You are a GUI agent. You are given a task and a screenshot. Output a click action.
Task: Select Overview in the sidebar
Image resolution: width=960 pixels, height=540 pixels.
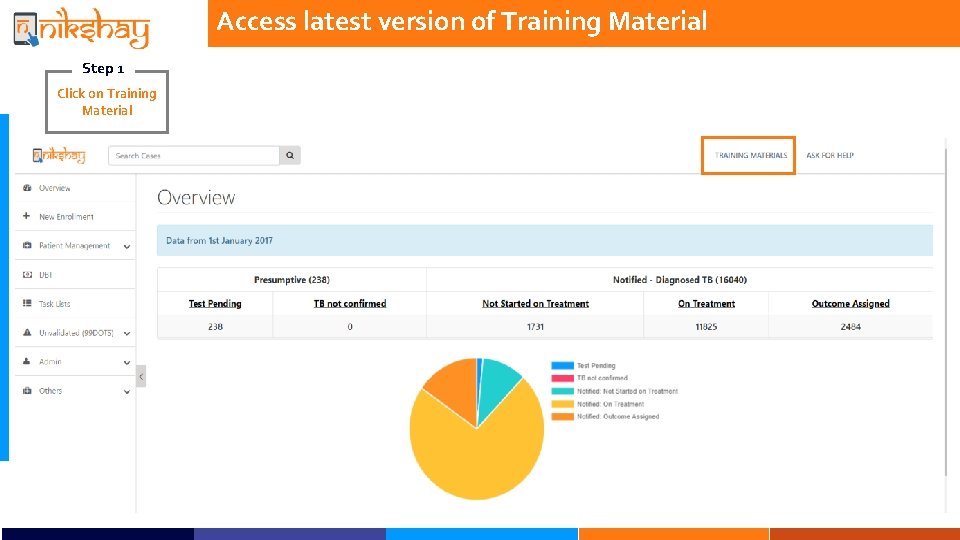(54, 188)
